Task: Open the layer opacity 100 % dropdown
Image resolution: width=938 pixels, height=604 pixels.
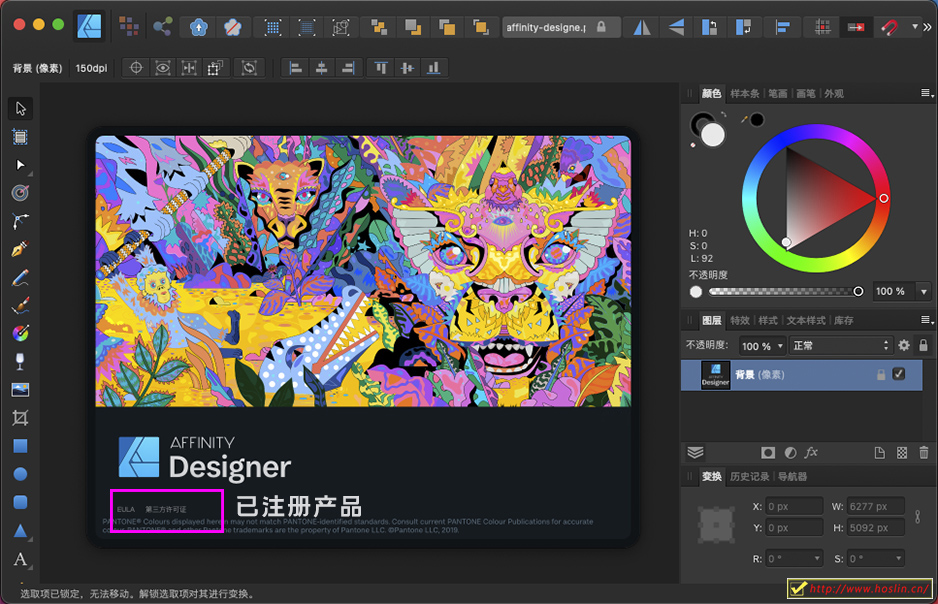Action: pos(763,345)
